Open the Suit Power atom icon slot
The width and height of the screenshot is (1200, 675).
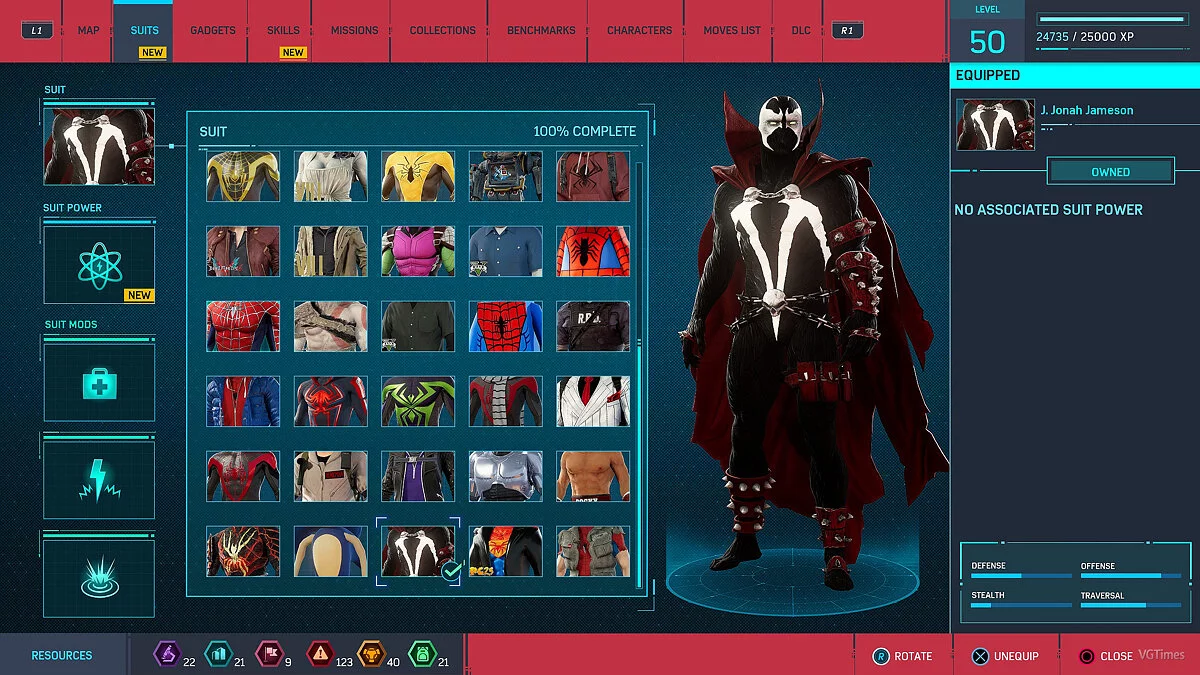[99, 264]
